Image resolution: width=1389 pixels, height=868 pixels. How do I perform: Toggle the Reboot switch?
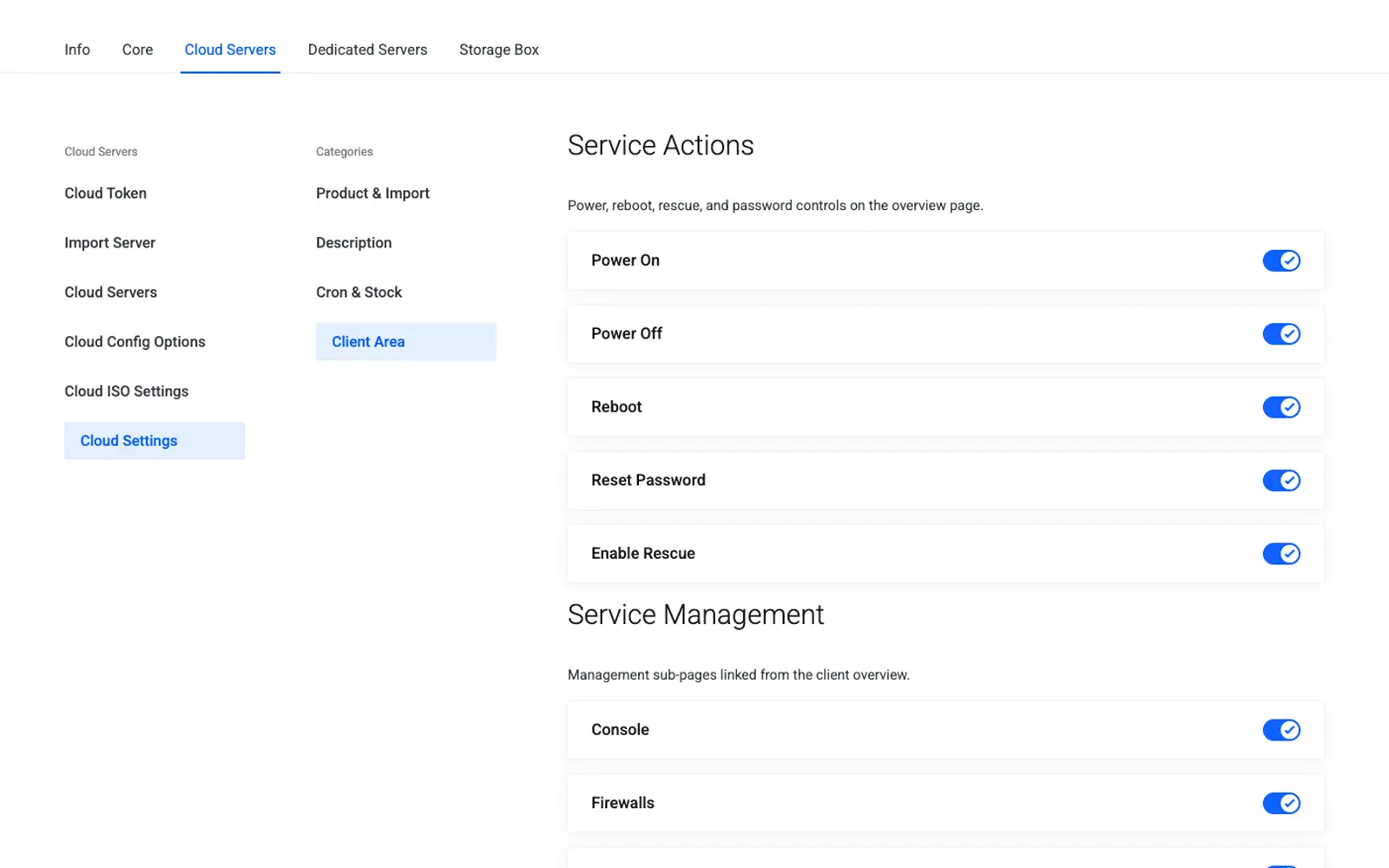click(x=1281, y=407)
